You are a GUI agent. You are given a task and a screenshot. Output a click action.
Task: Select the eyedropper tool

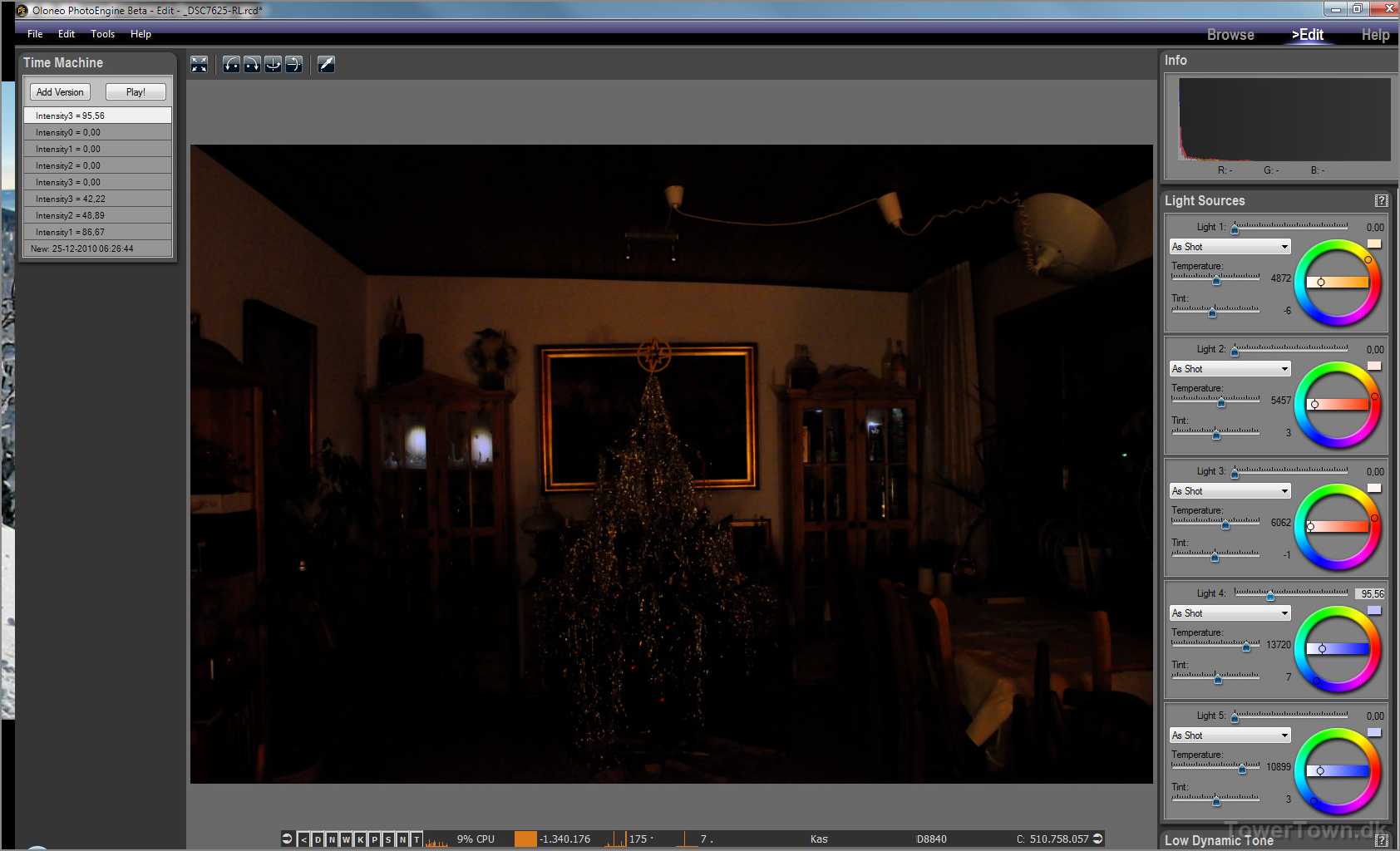[x=327, y=65]
